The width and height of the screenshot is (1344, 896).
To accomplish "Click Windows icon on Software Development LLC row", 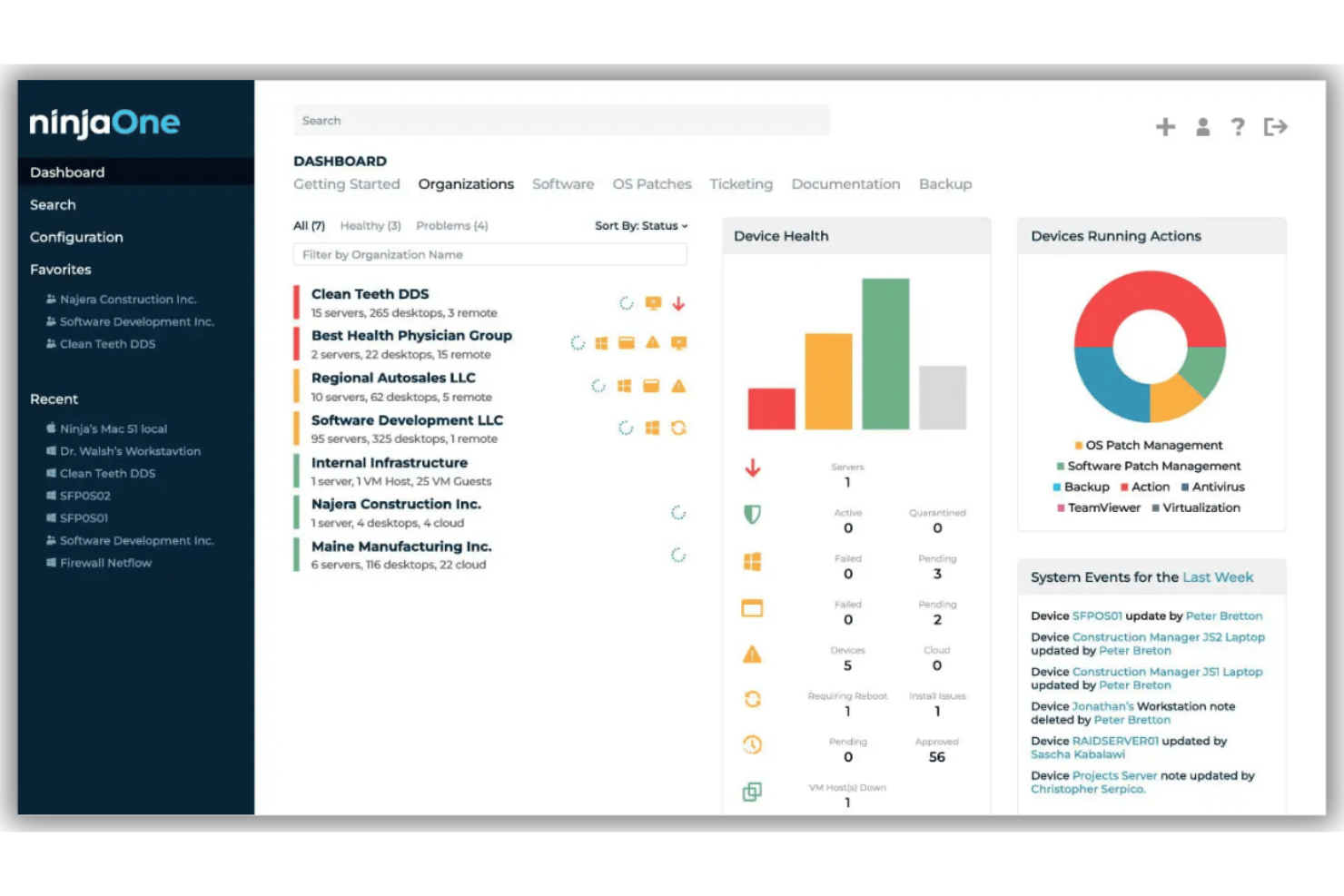I will (652, 428).
